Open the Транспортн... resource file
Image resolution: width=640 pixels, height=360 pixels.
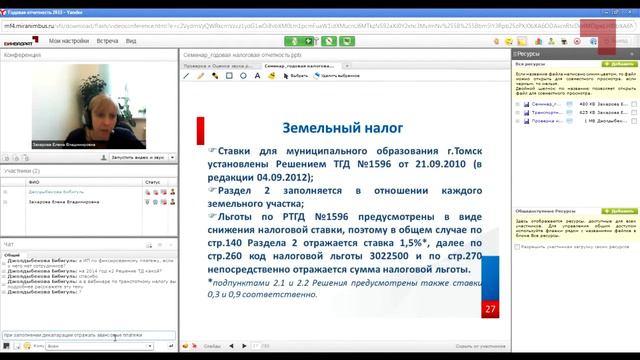[546, 113]
